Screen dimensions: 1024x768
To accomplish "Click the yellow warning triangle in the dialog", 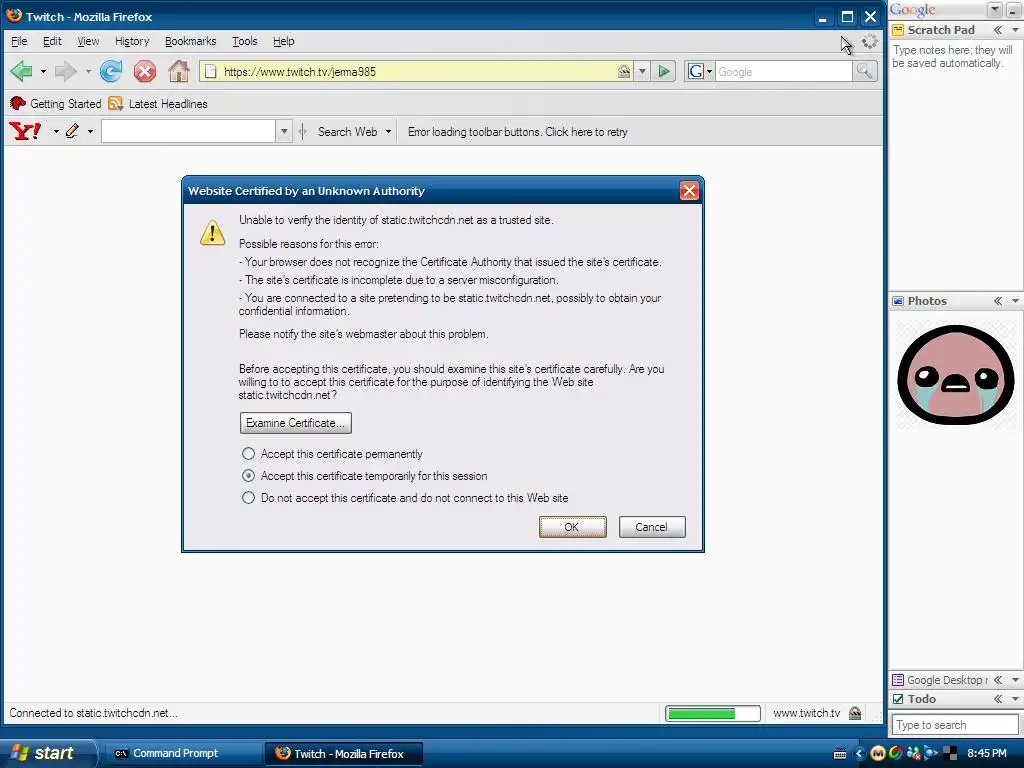I will (212, 233).
